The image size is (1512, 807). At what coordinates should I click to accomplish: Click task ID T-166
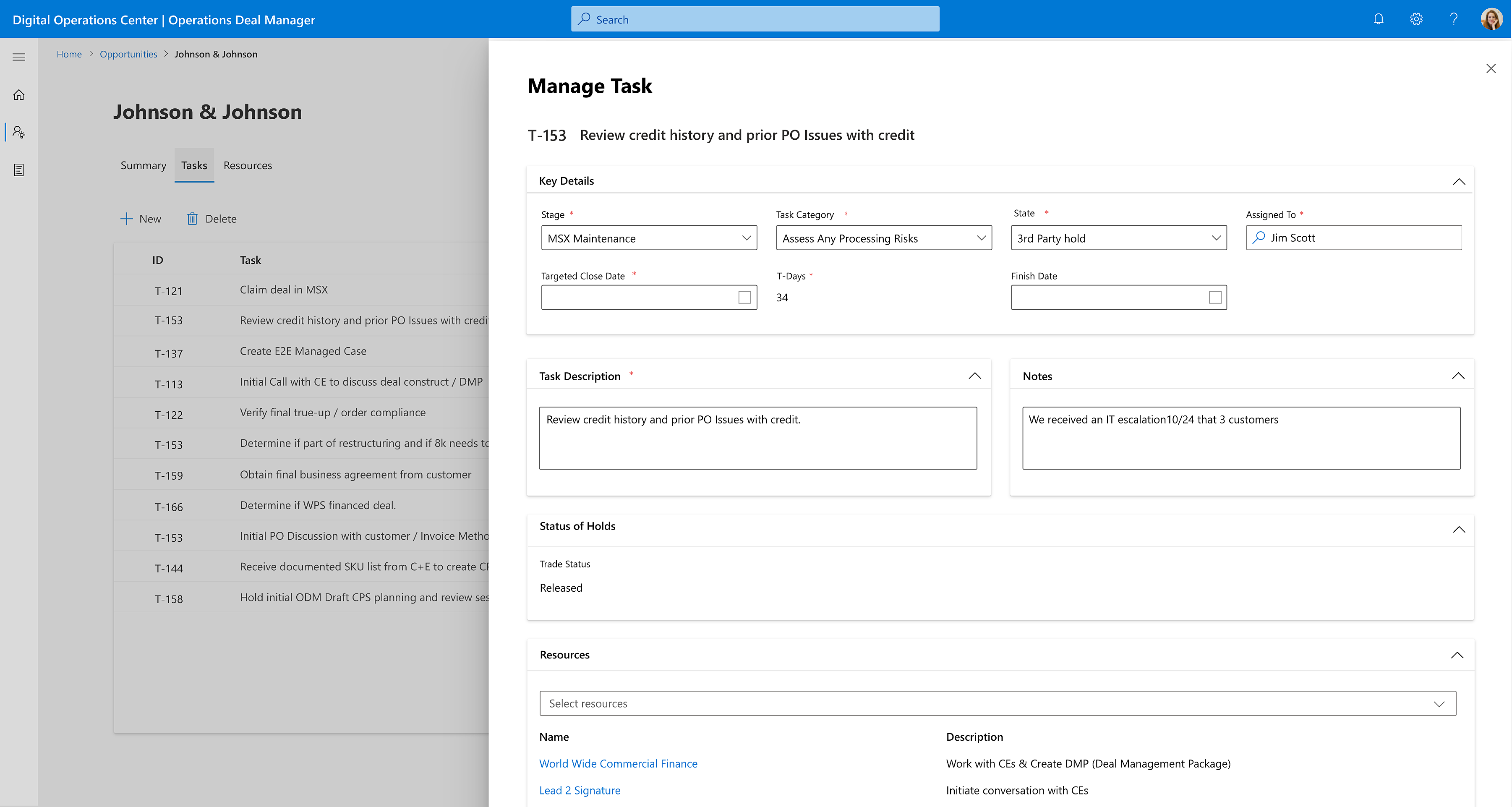coord(168,507)
